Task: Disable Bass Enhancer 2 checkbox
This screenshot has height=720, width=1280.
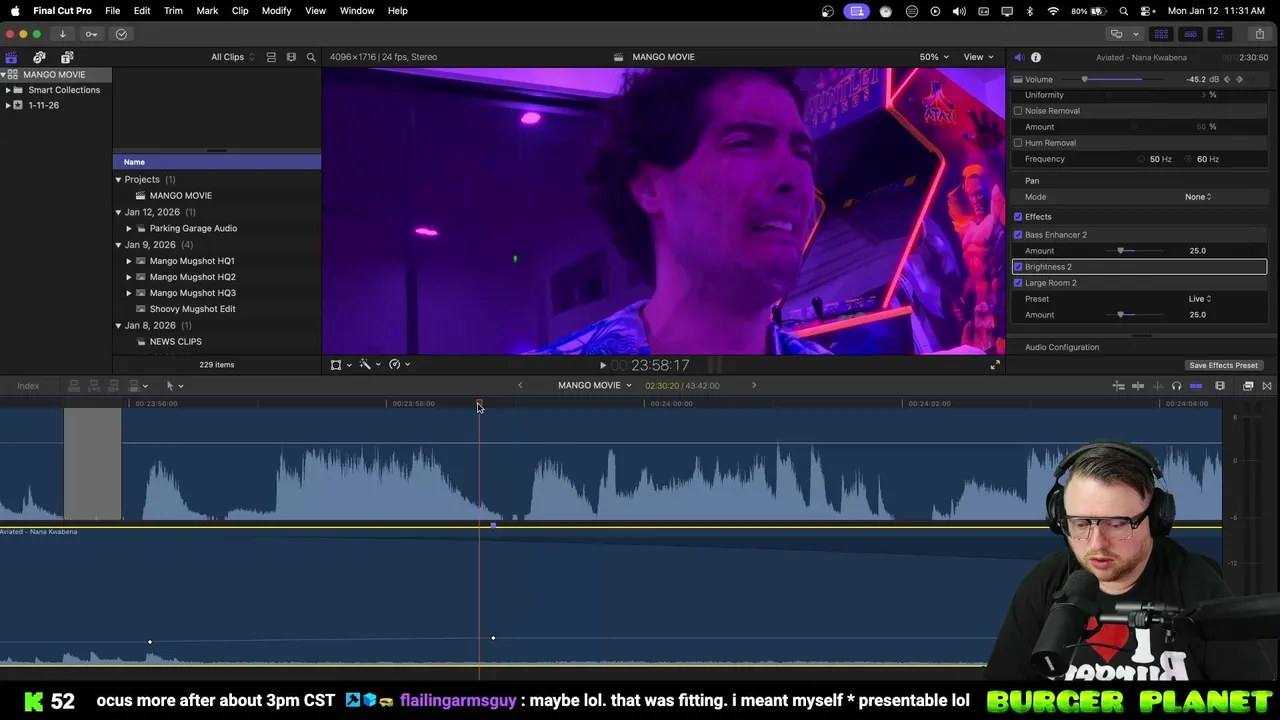Action: 1018,235
